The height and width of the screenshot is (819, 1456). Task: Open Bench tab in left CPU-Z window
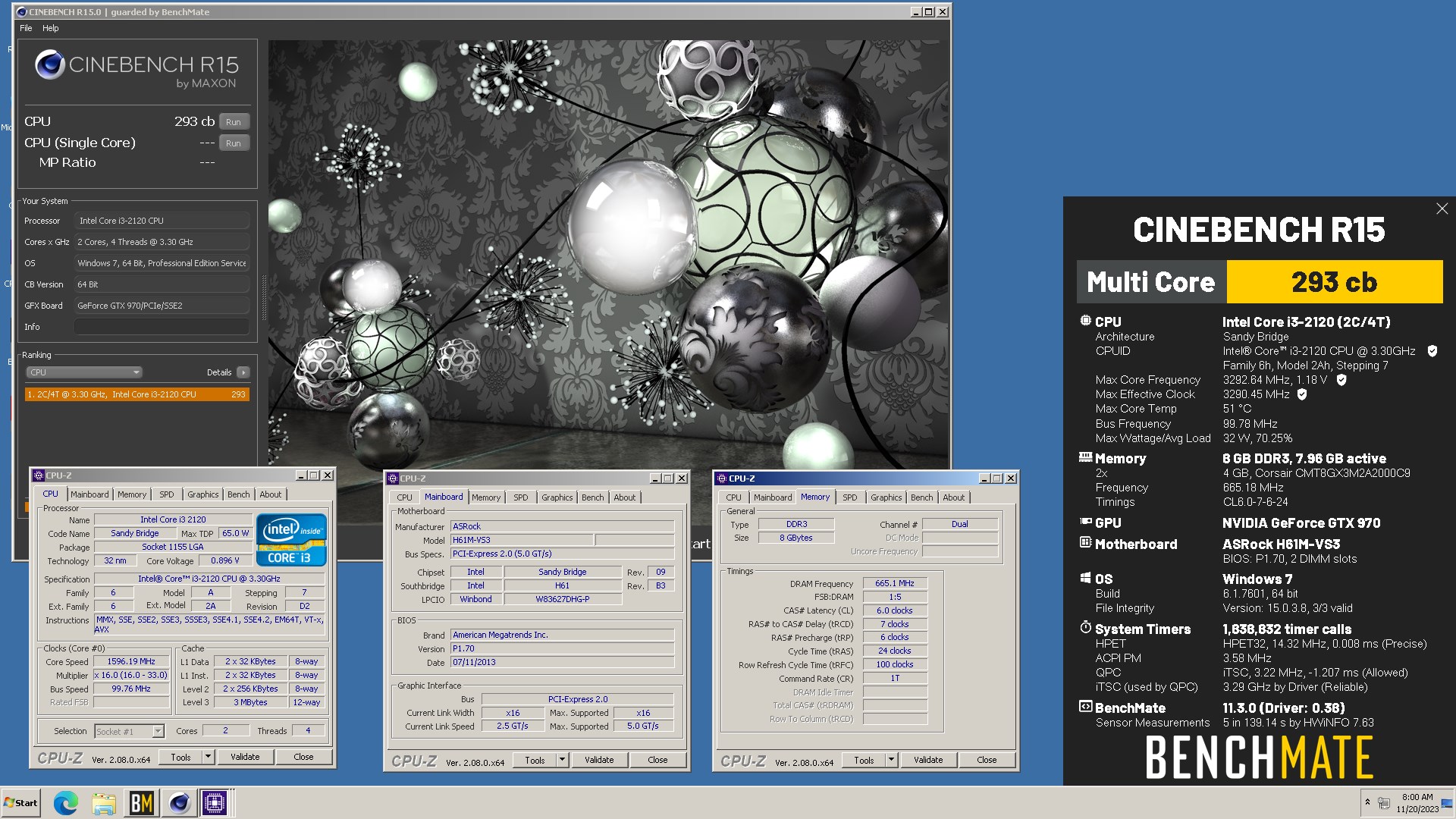(x=238, y=494)
